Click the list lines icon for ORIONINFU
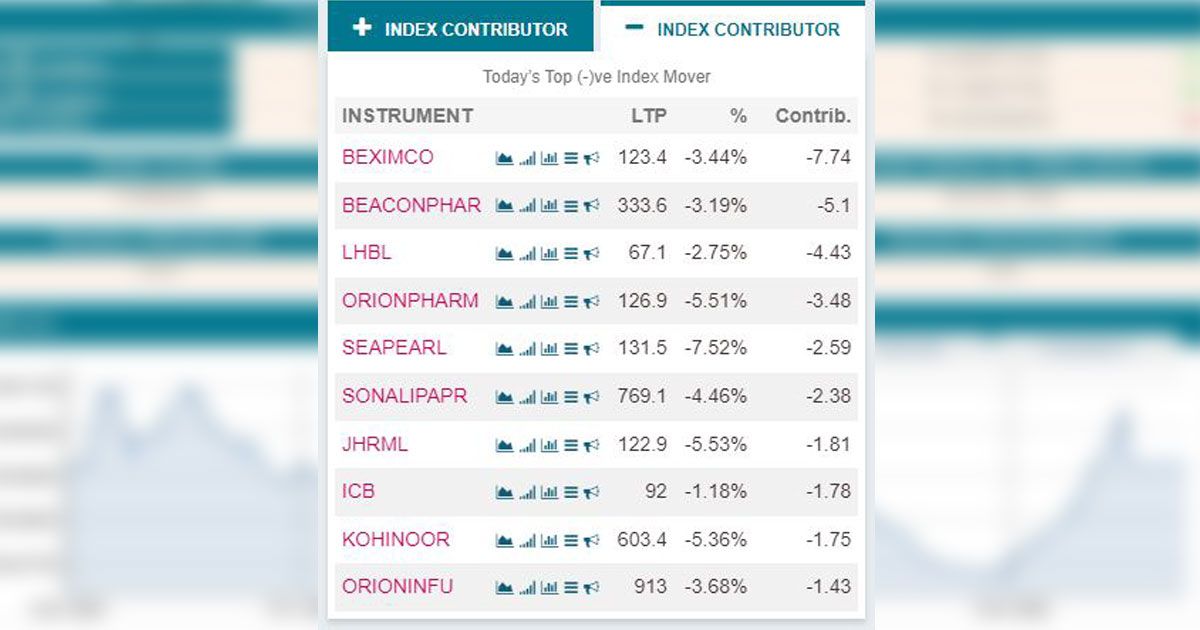This screenshot has width=1200, height=630. (x=571, y=588)
